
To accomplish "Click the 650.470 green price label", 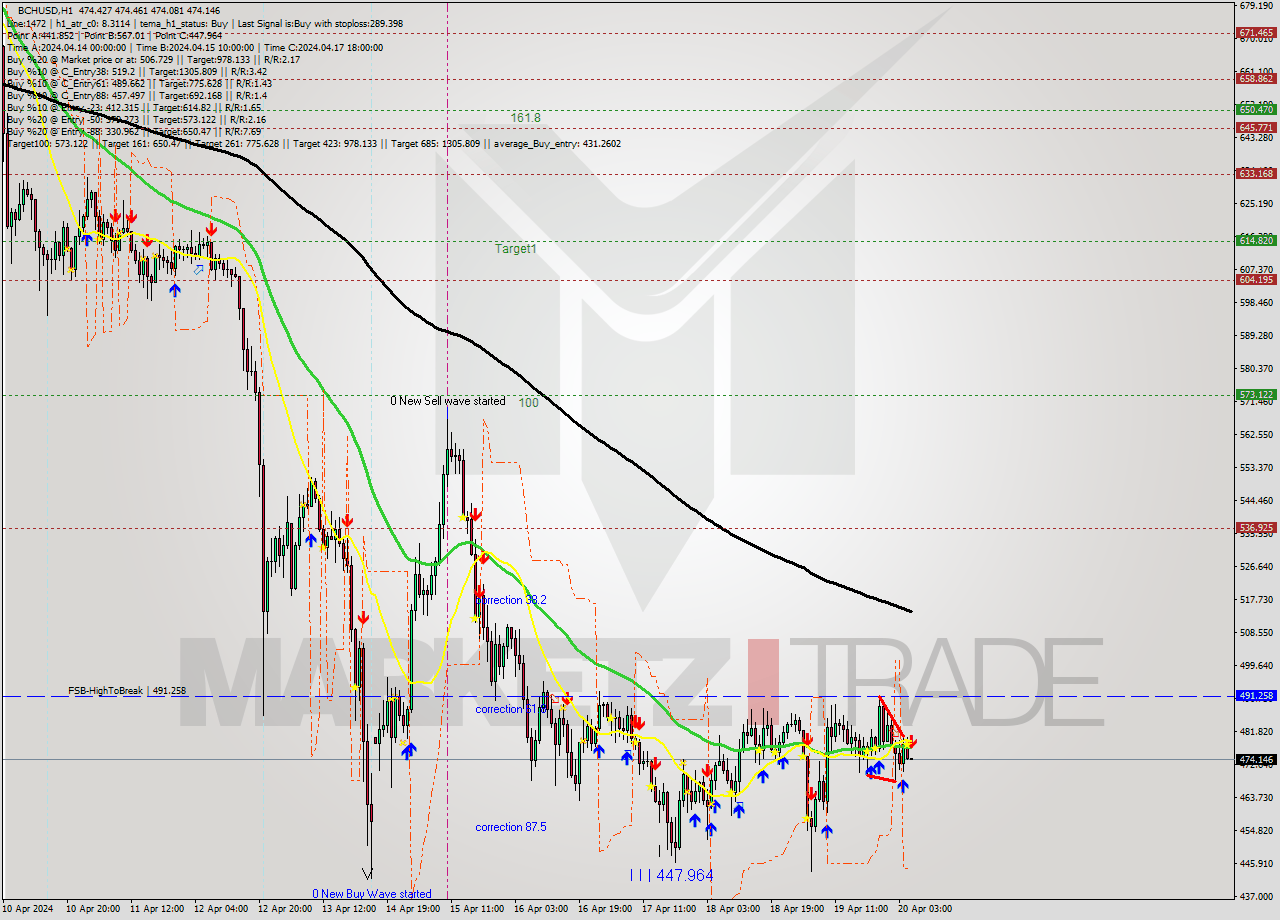I will point(1255,109).
